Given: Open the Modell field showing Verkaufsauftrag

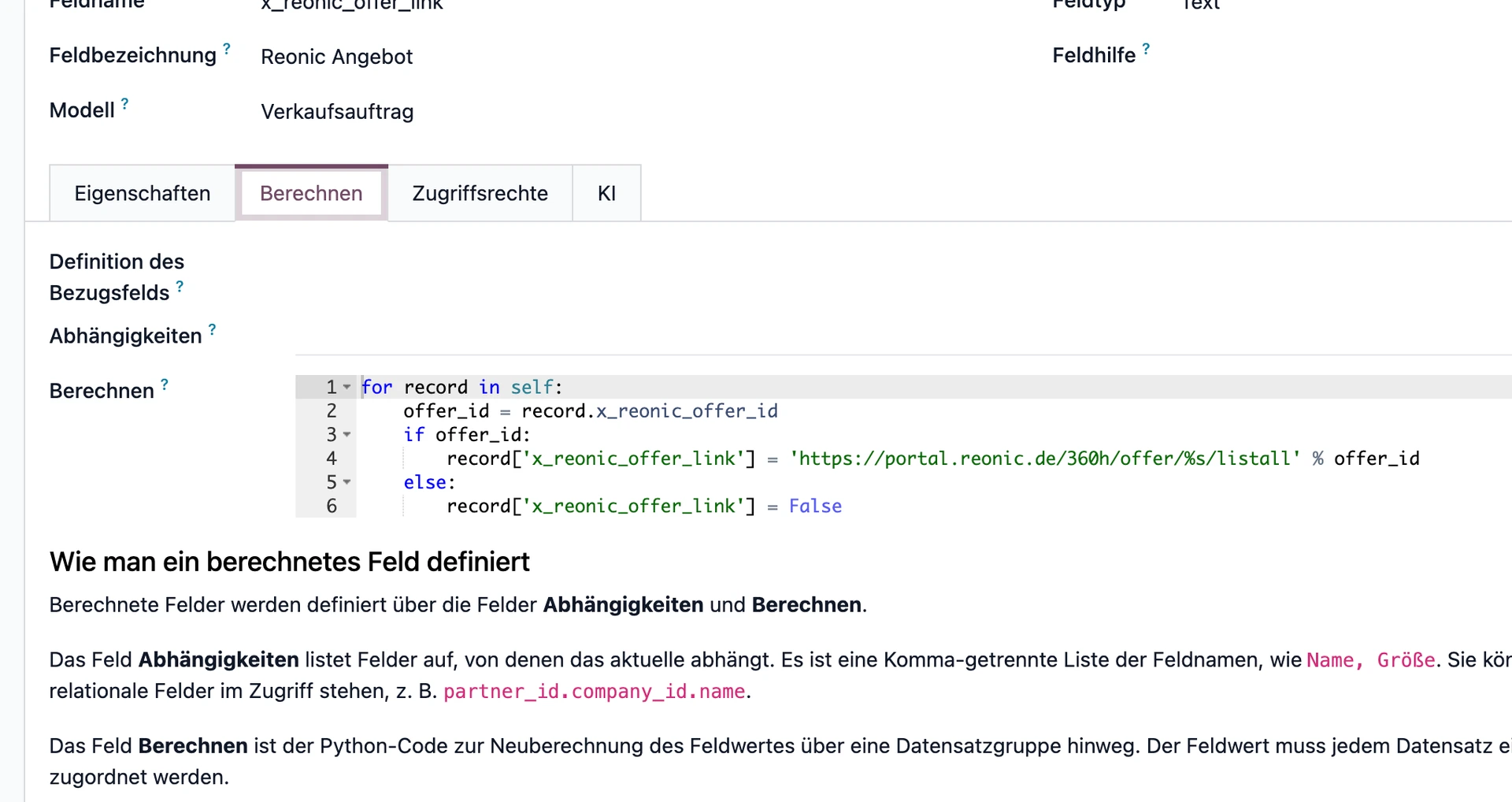Looking at the screenshot, I should click(338, 111).
